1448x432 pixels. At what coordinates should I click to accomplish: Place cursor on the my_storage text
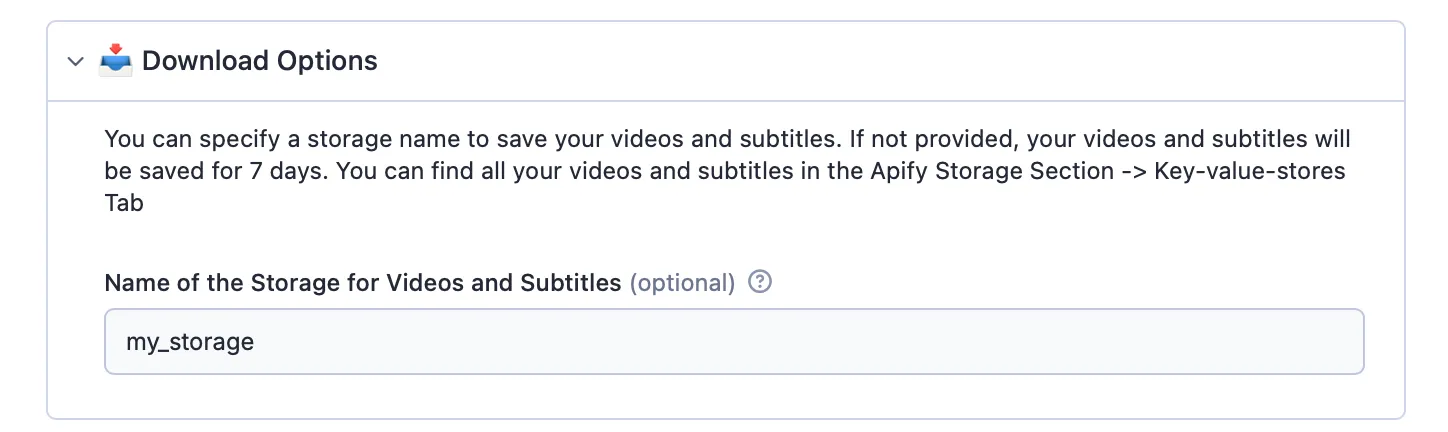click(190, 342)
